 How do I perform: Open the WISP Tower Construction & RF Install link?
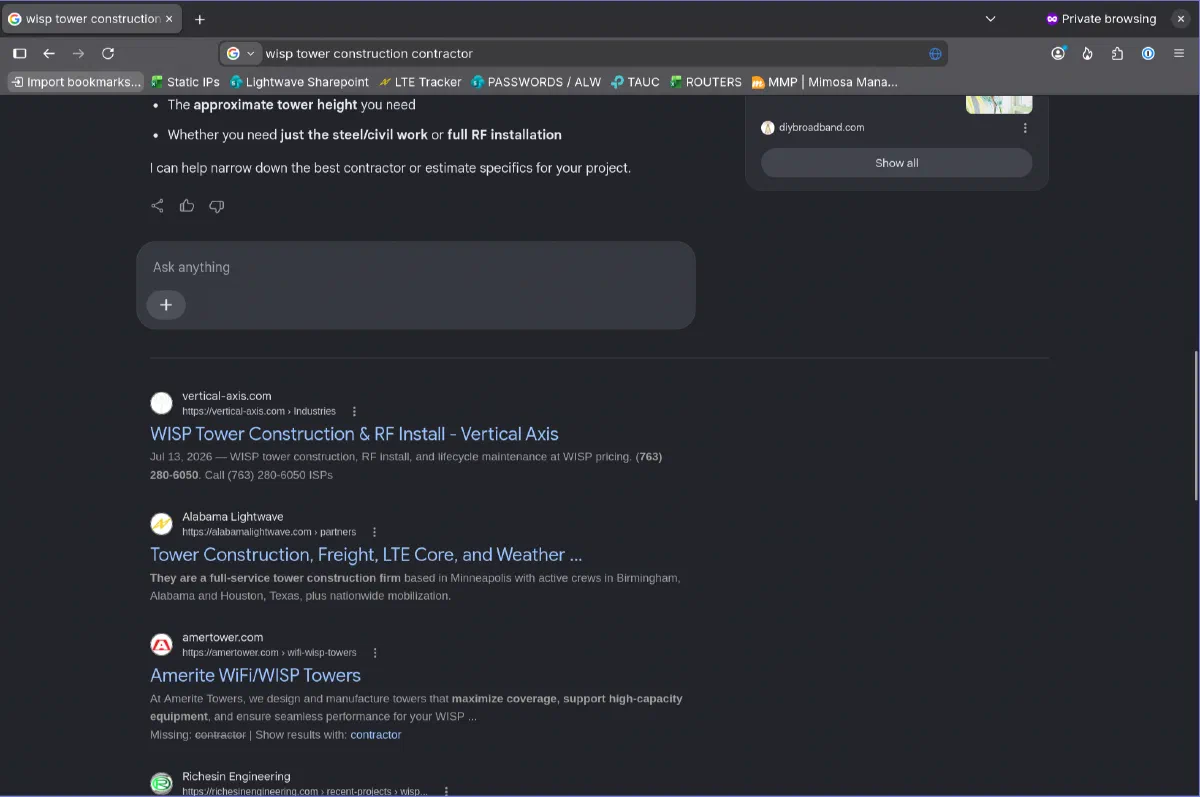pos(354,434)
